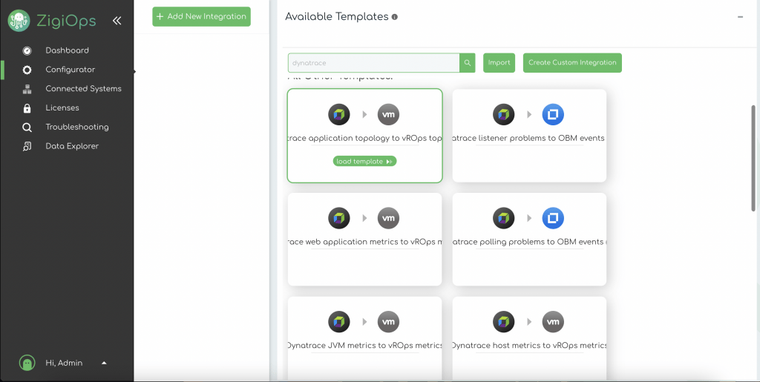Click Create Custom Integration button

tap(572, 63)
